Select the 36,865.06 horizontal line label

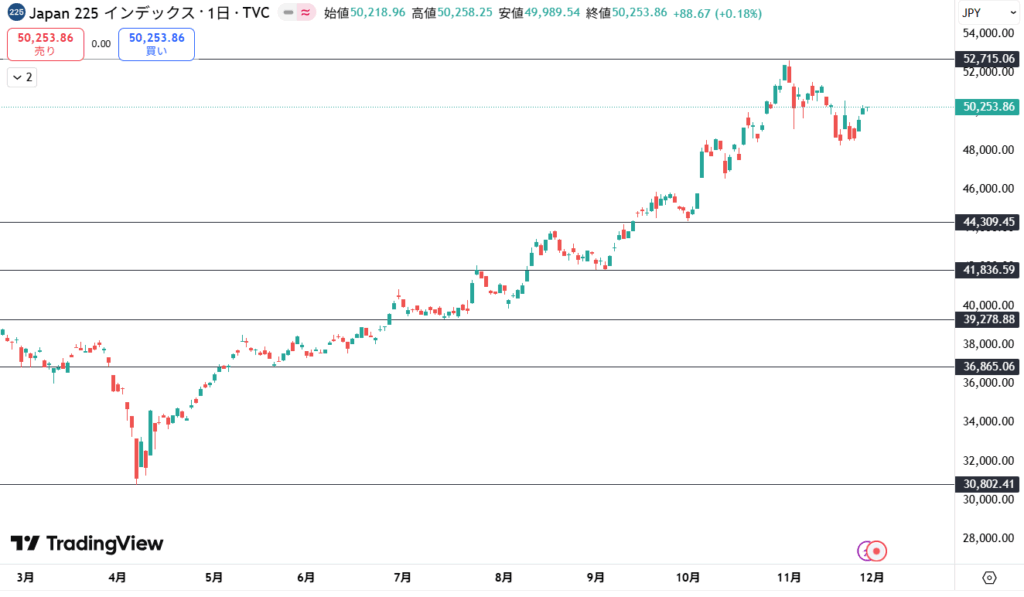[989, 367]
